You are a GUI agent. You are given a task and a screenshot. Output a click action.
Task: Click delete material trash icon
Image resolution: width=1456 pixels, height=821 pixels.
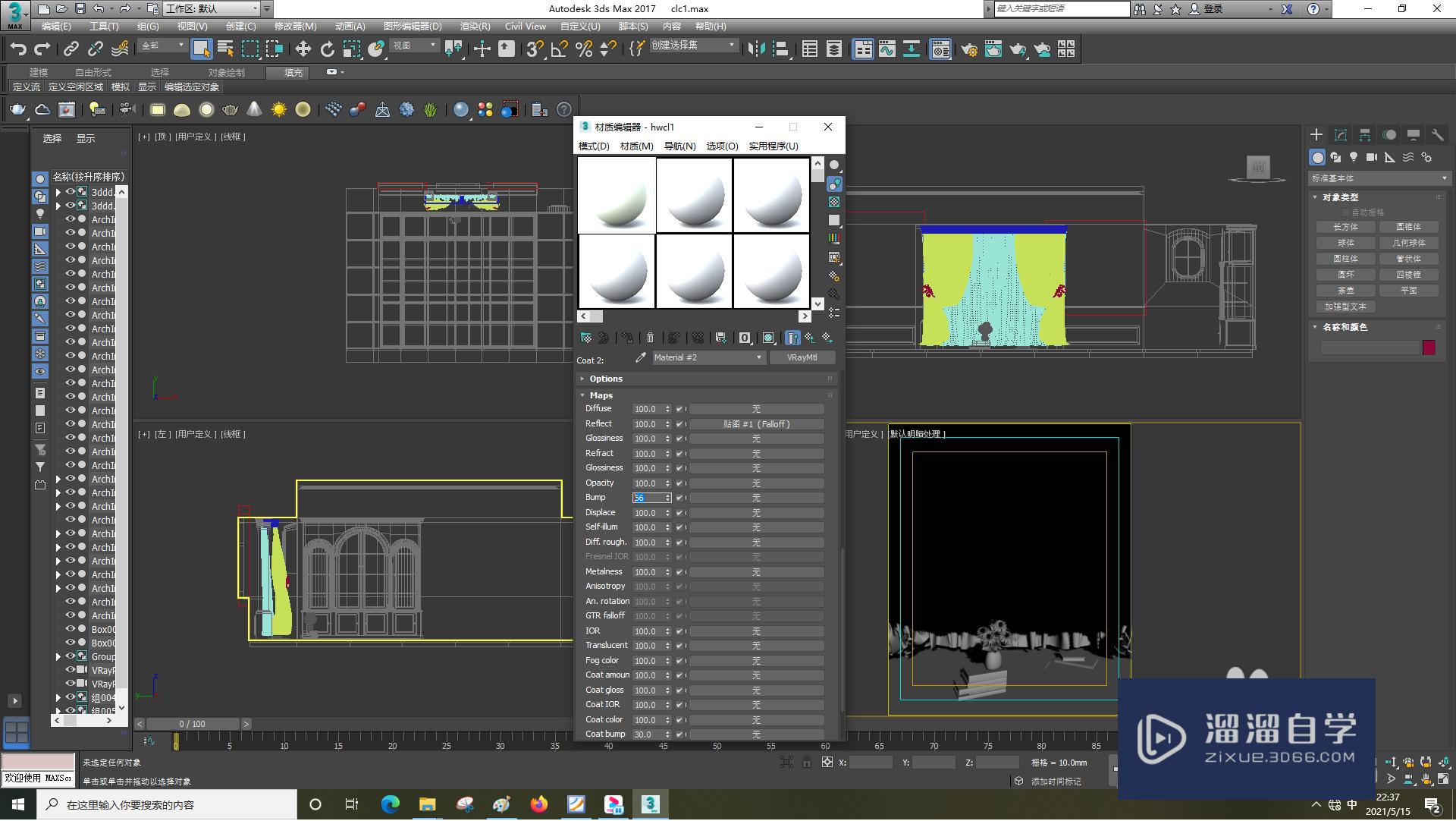tap(650, 338)
